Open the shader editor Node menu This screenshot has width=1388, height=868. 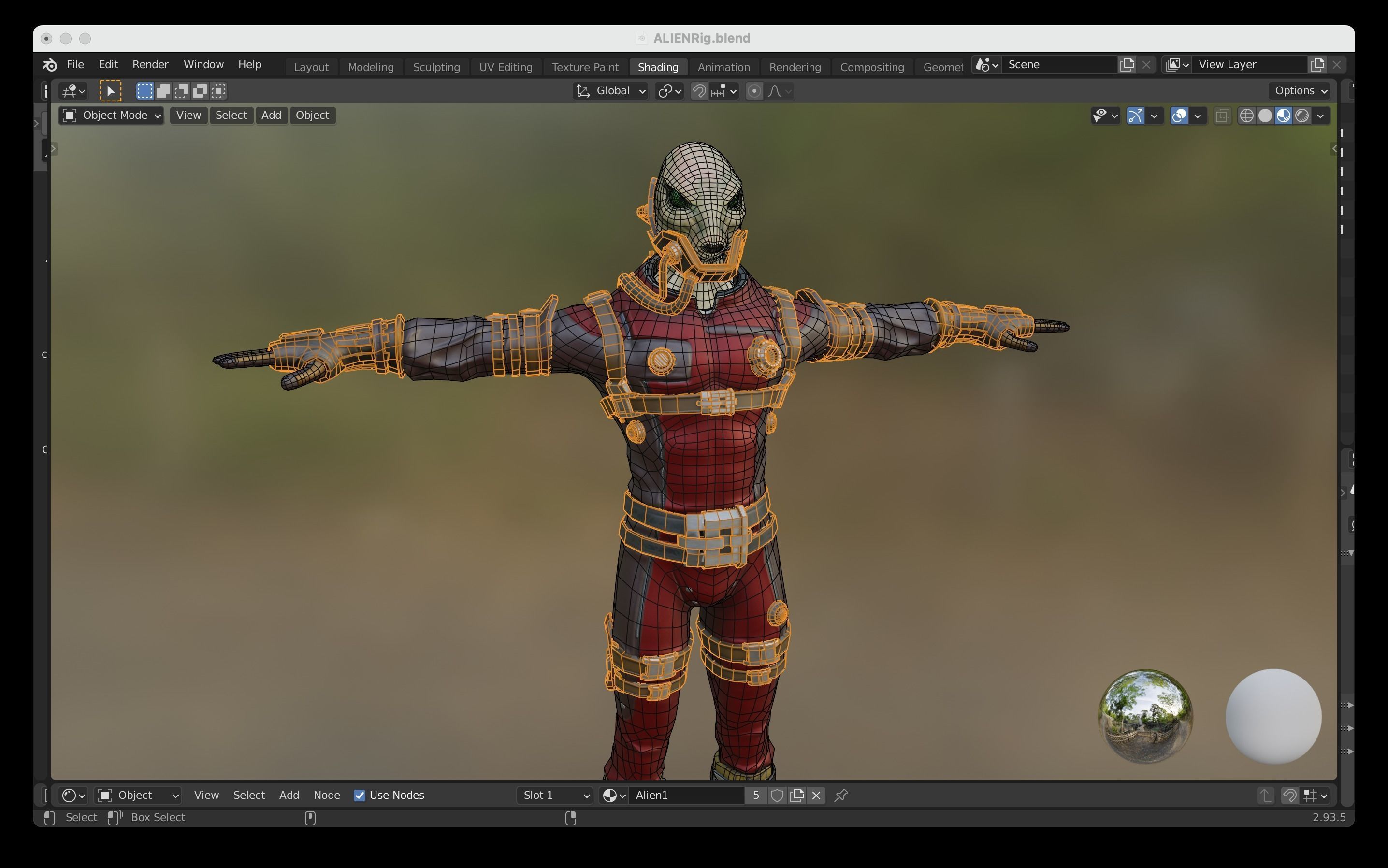[327, 795]
